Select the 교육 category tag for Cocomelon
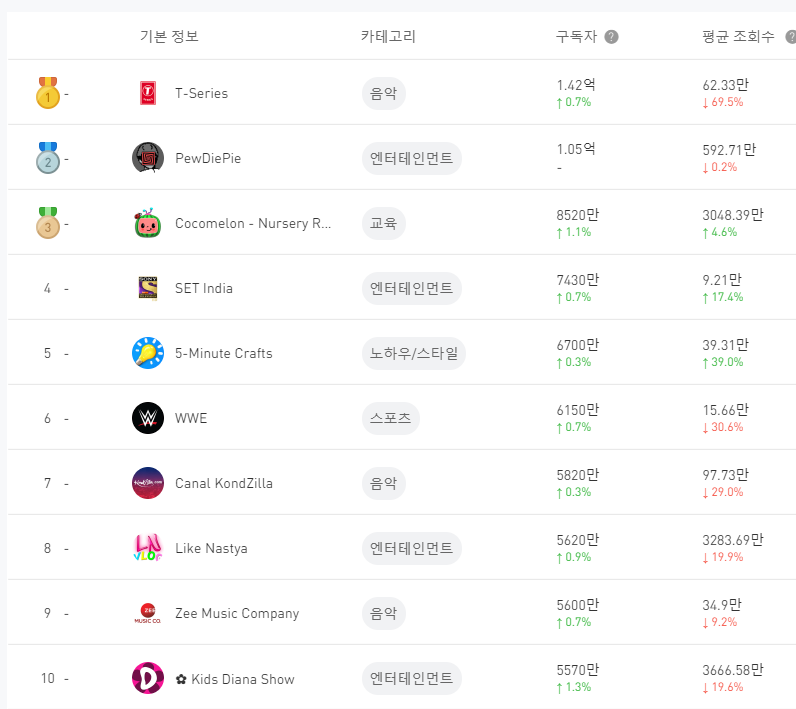 (384, 223)
